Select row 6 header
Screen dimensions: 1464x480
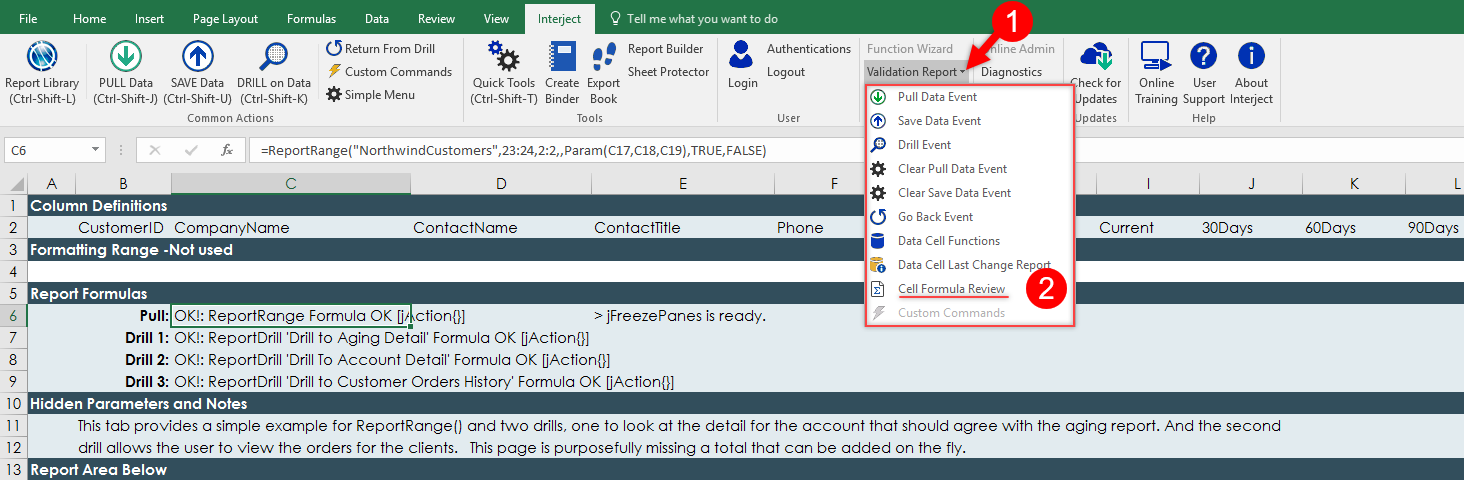tap(13, 316)
